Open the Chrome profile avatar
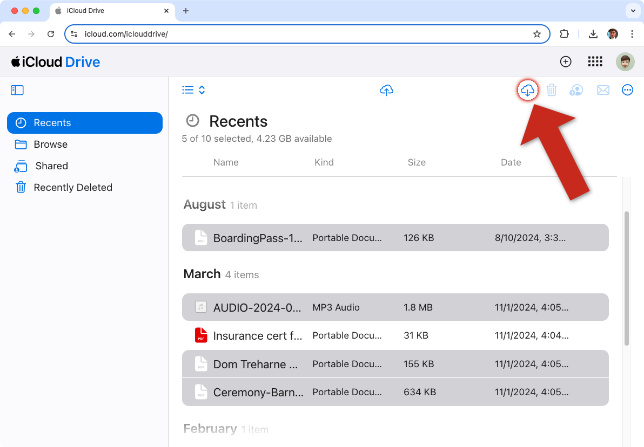644x447 pixels. click(x=612, y=34)
